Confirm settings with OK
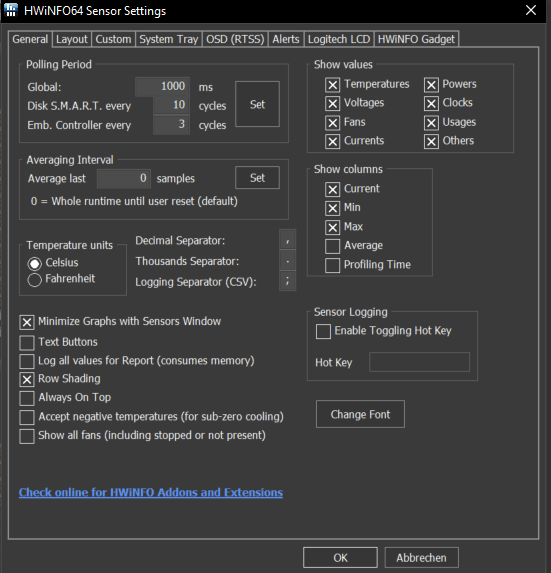Viewport: 551px width, 573px height. click(x=340, y=558)
